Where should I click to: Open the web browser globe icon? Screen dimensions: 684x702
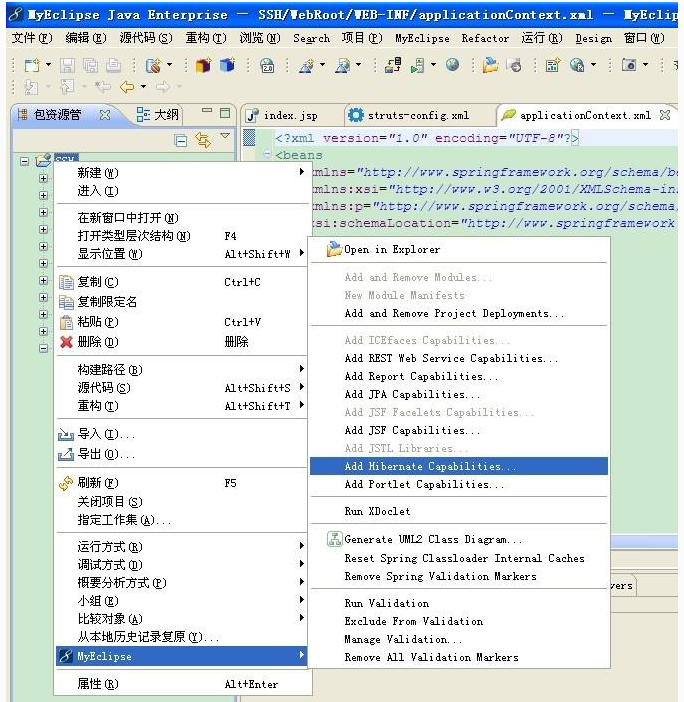[x=453, y=65]
